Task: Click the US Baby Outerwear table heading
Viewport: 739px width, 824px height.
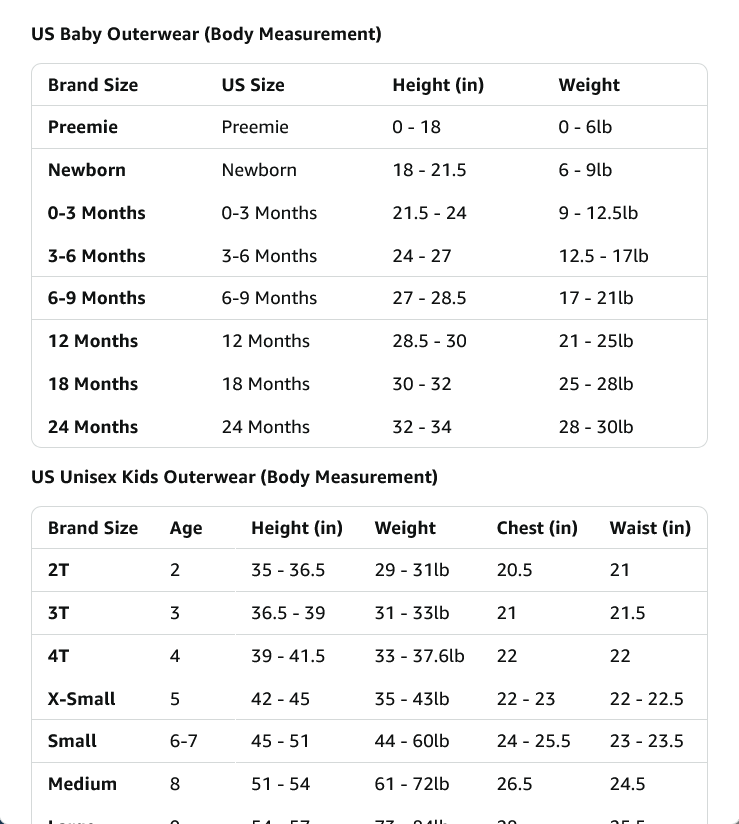Action: pyautogui.click(x=206, y=34)
